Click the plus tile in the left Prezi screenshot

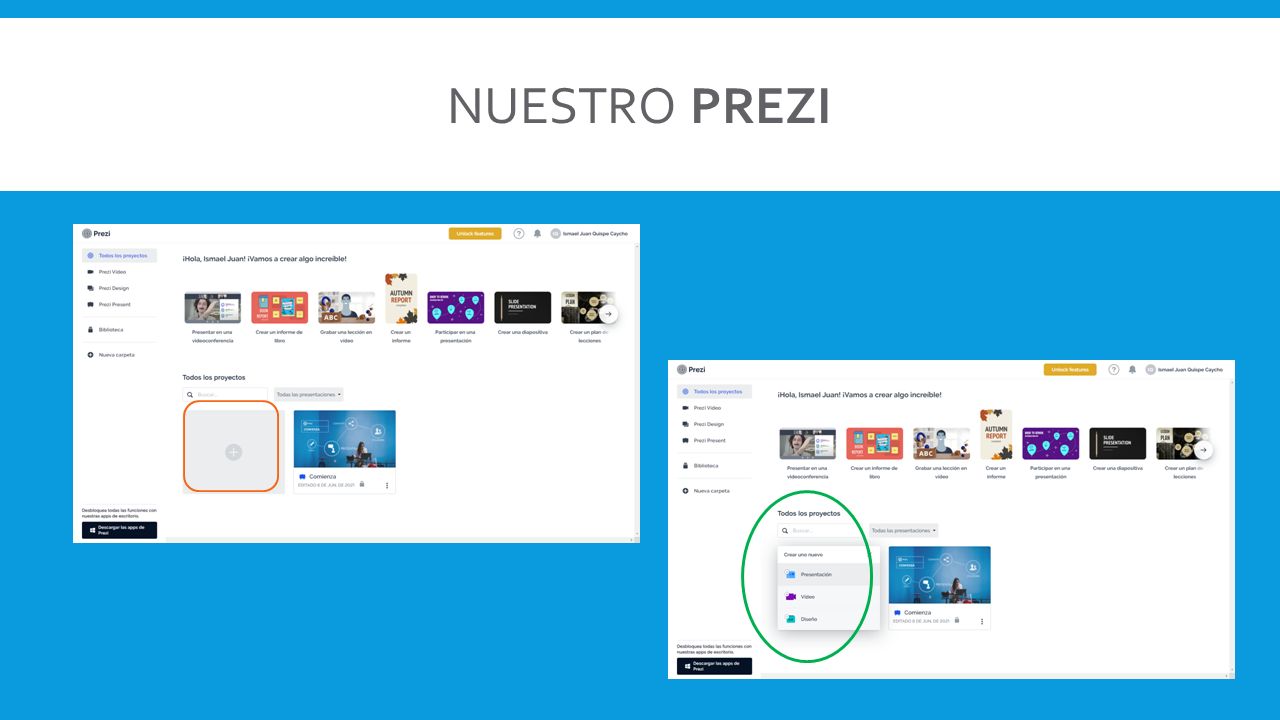(231, 451)
